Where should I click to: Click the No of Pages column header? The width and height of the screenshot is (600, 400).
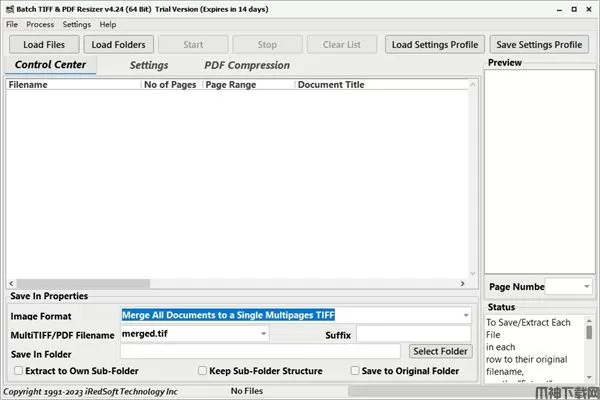[x=171, y=85]
